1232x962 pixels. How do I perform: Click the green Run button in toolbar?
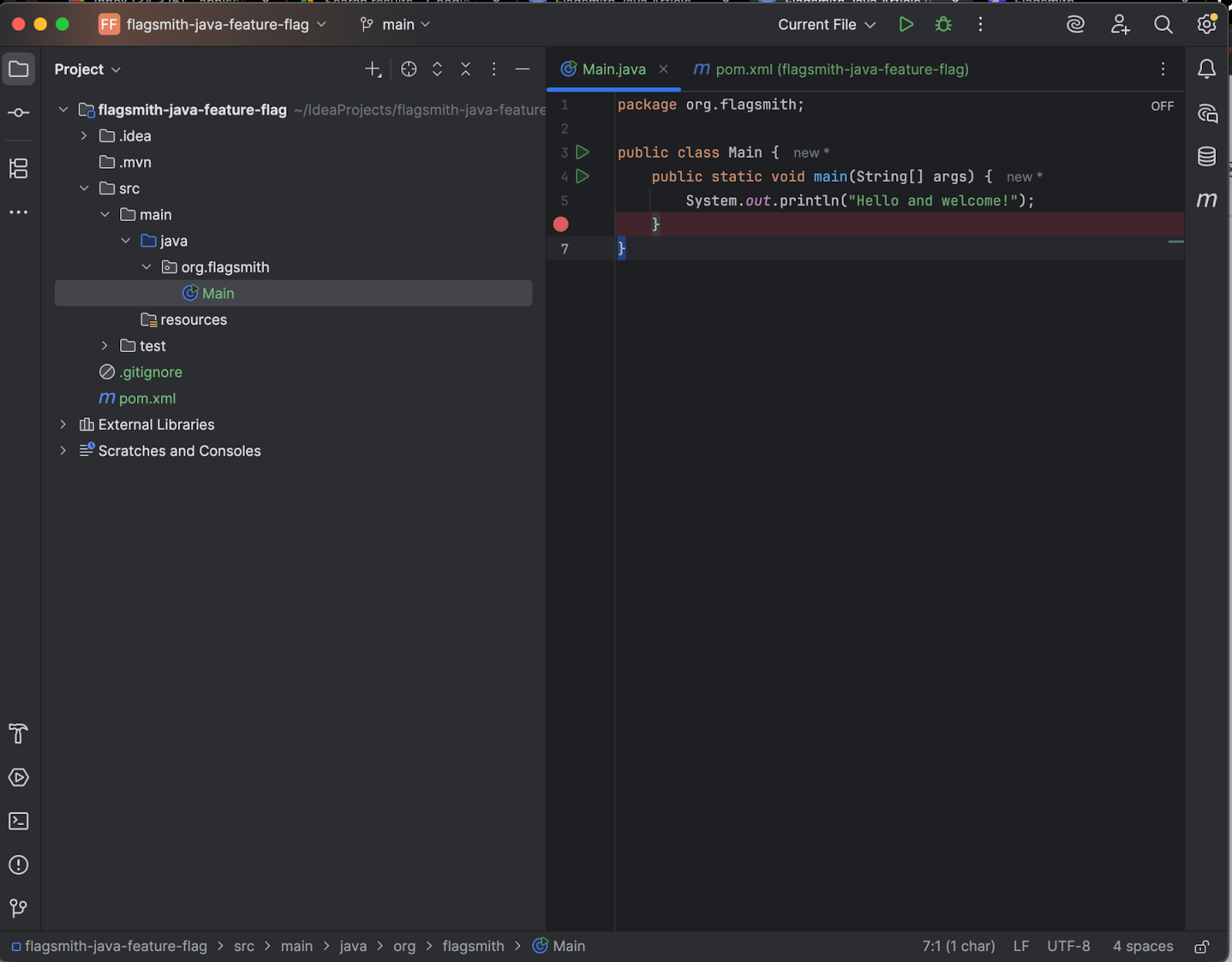click(906, 25)
